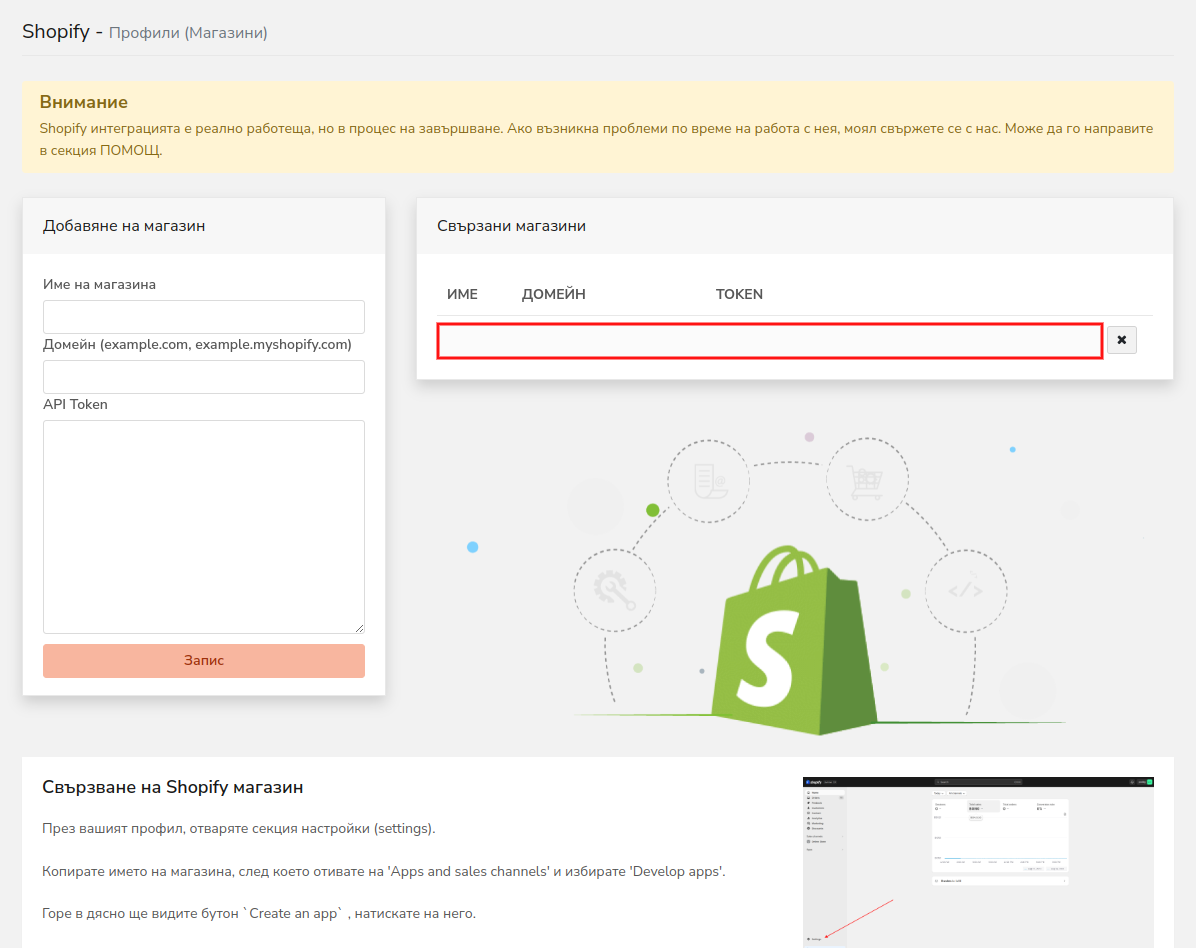Open the Shopify settings tutorial thumbnail
Image resolution: width=1196 pixels, height=948 pixels.
click(978, 862)
